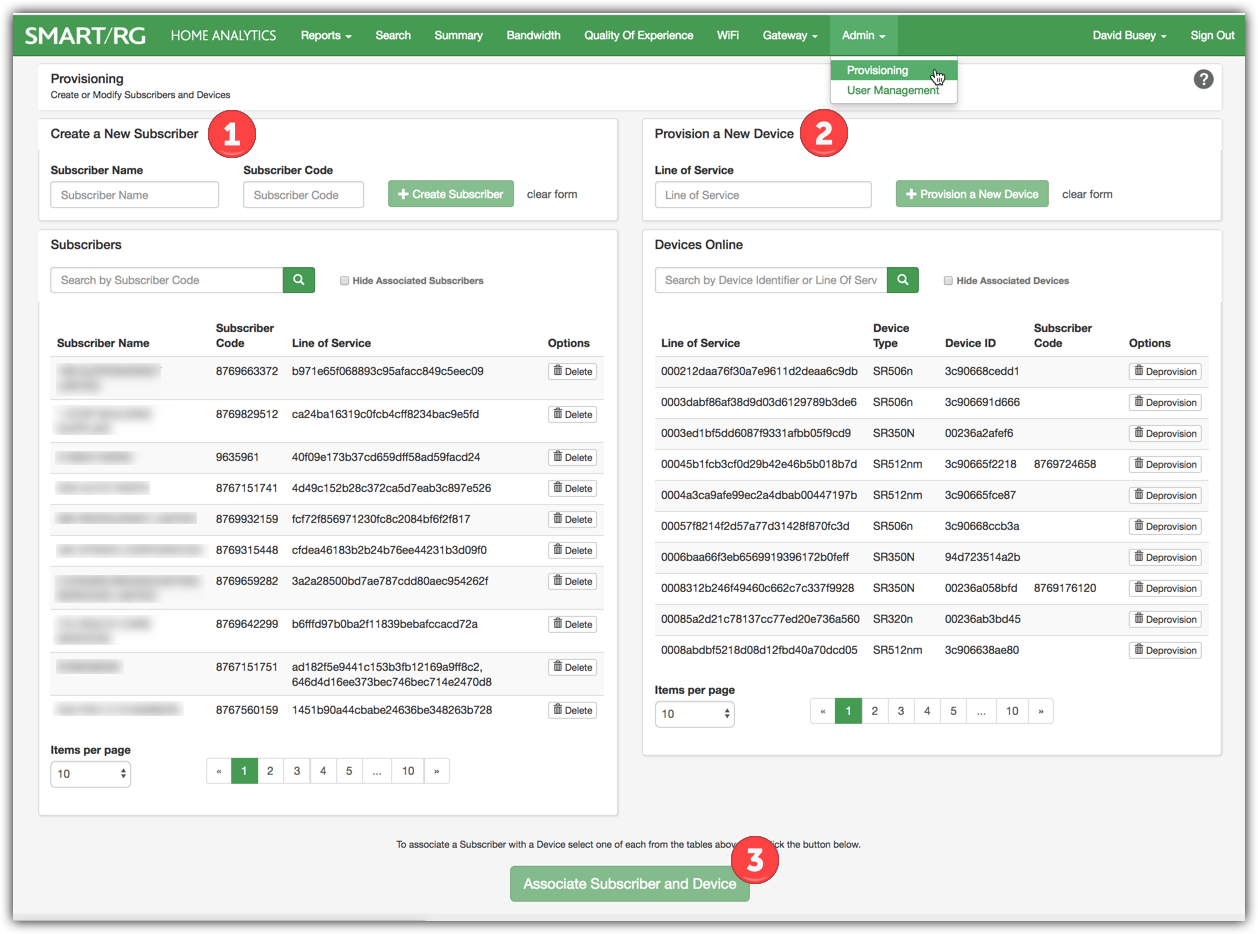Open Devices Online items per page dropdown

pos(694,714)
